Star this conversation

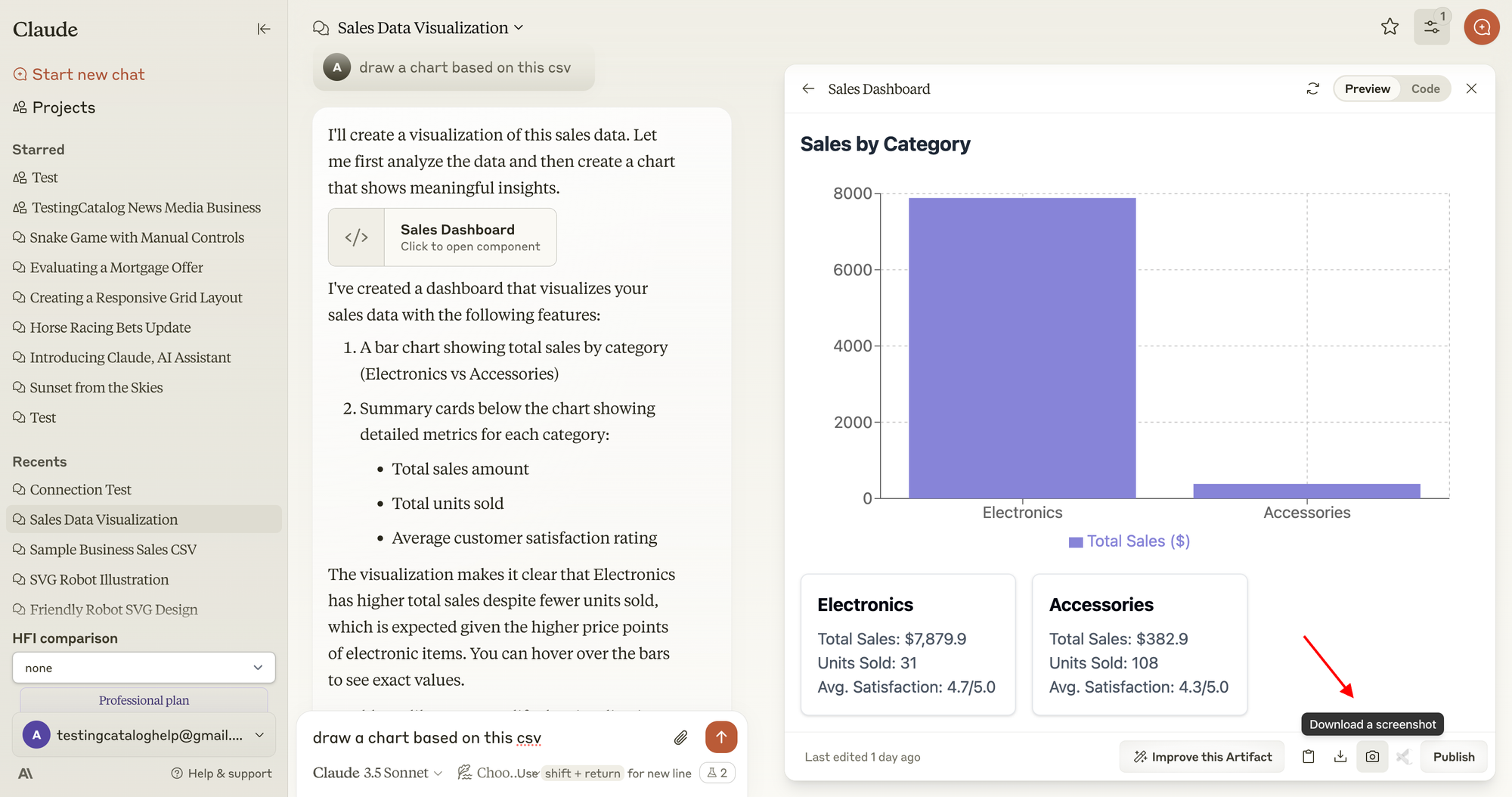[x=1390, y=27]
